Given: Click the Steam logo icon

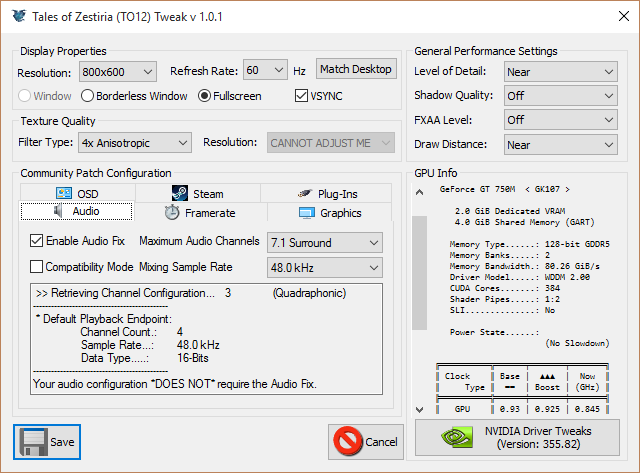Looking at the screenshot, I should coord(180,193).
